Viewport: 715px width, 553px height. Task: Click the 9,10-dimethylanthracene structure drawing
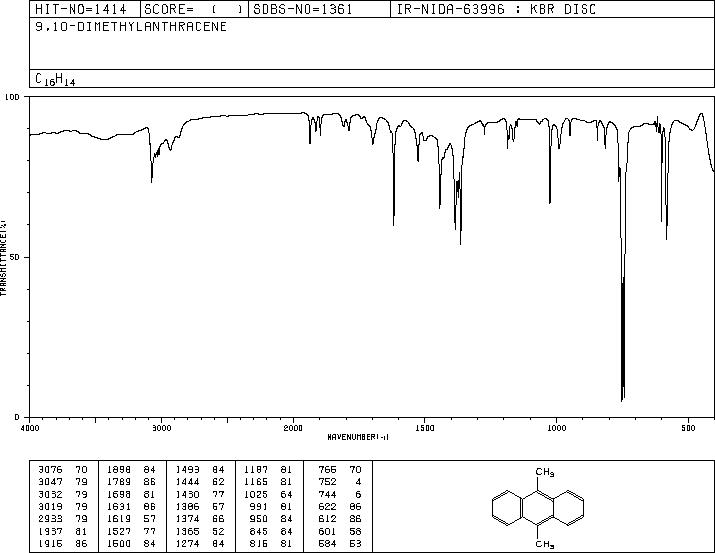[538, 507]
